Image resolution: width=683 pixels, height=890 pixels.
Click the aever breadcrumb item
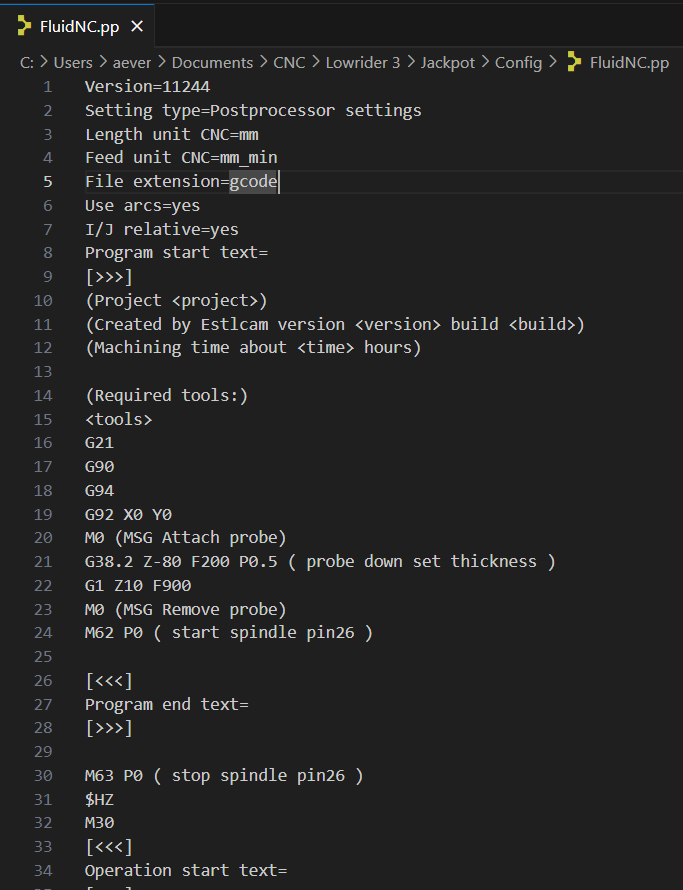tap(131, 62)
